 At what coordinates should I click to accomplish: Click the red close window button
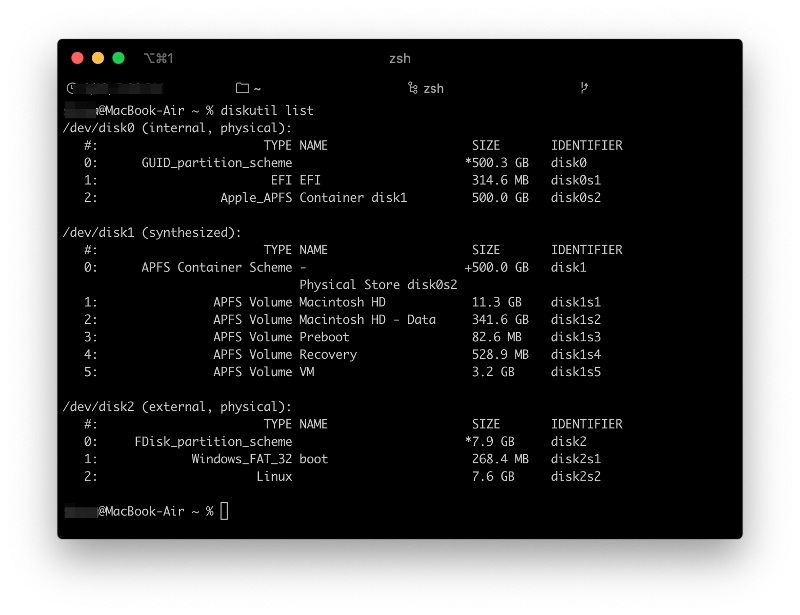point(78,58)
